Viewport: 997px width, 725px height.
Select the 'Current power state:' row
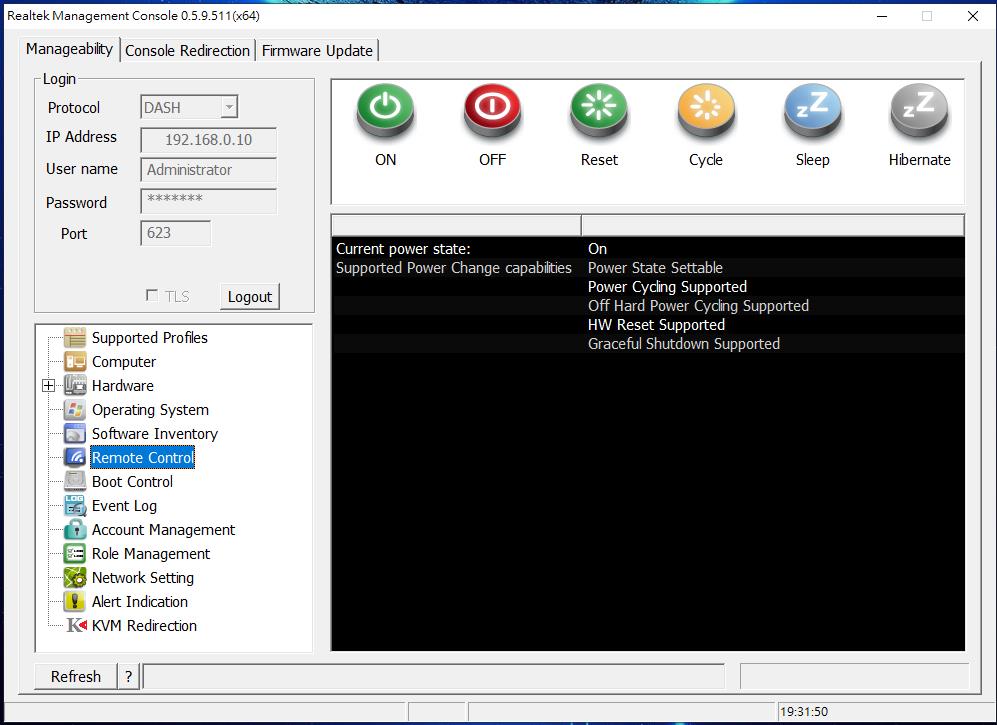point(648,249)
